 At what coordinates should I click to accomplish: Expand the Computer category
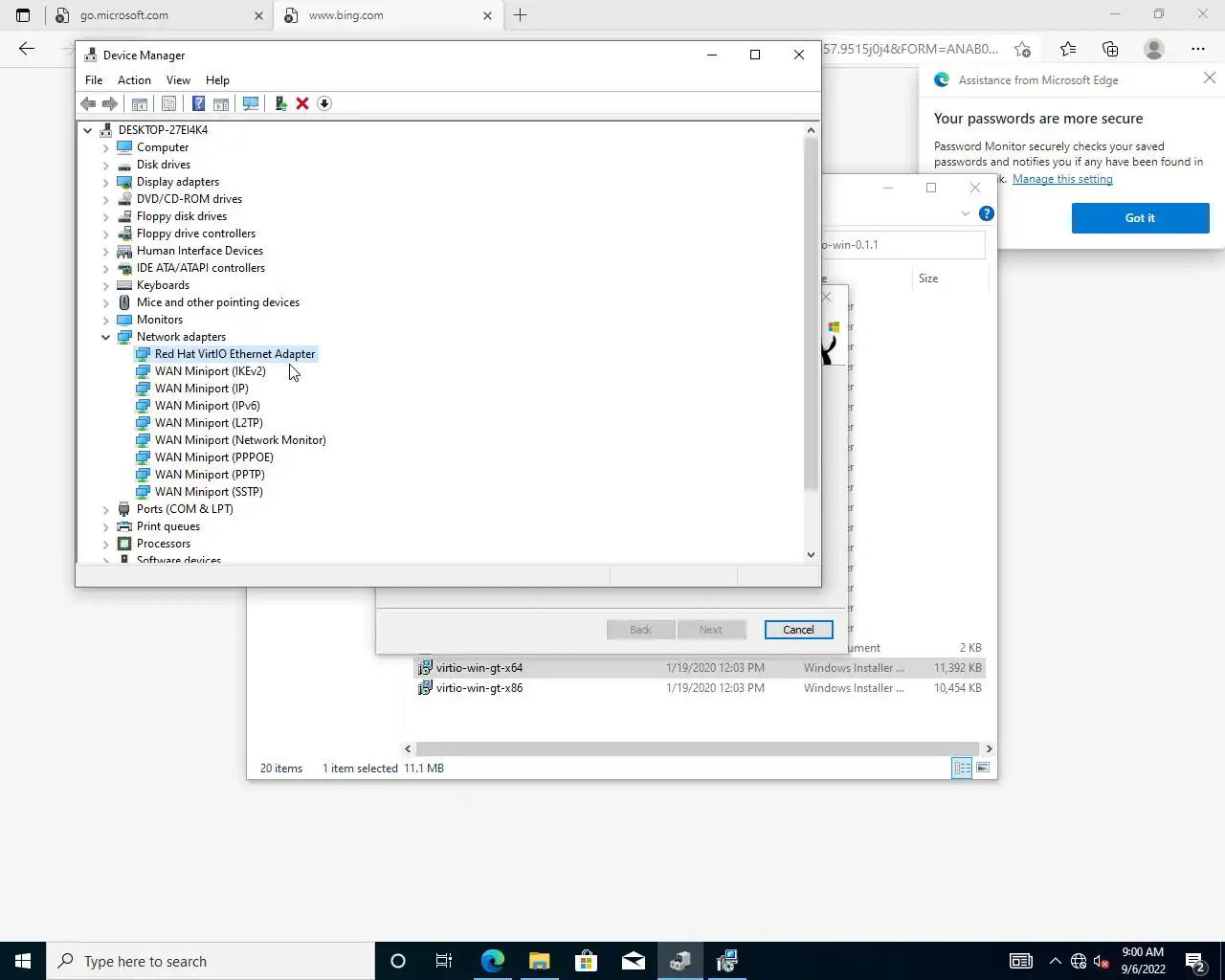point(106,147)
